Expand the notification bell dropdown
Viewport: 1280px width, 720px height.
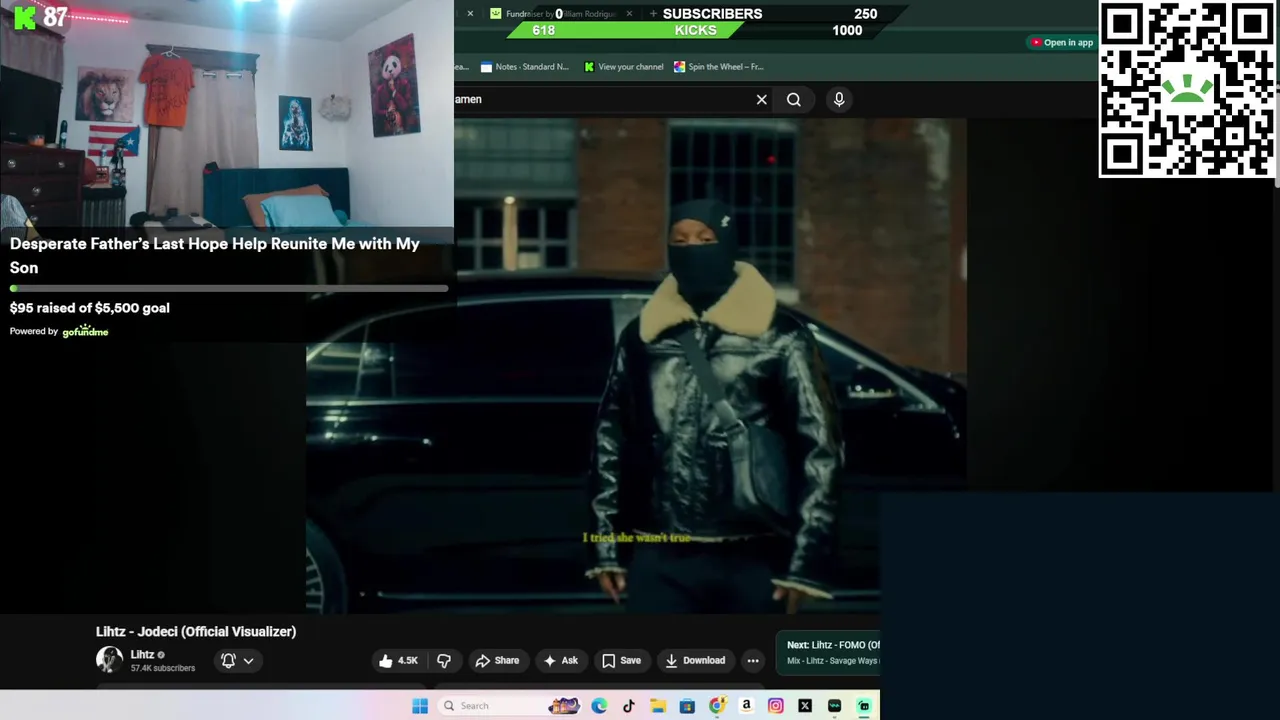(x=237, y=660)
